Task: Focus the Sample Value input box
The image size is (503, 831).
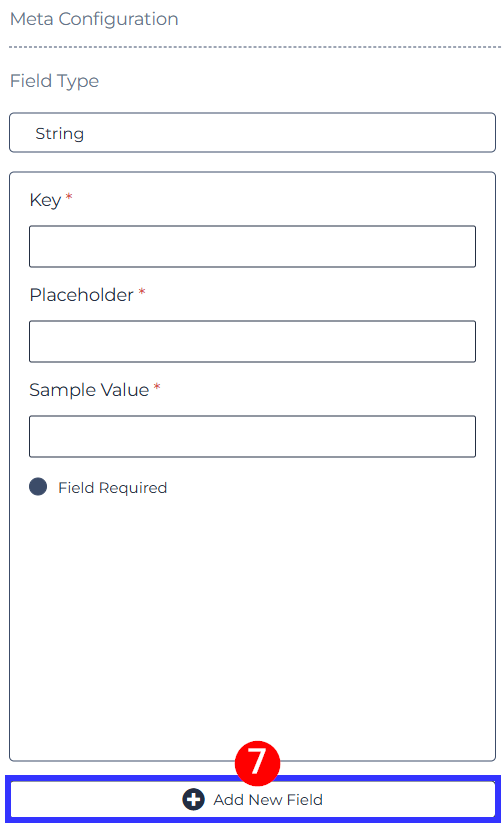Action: click(252, 436)
